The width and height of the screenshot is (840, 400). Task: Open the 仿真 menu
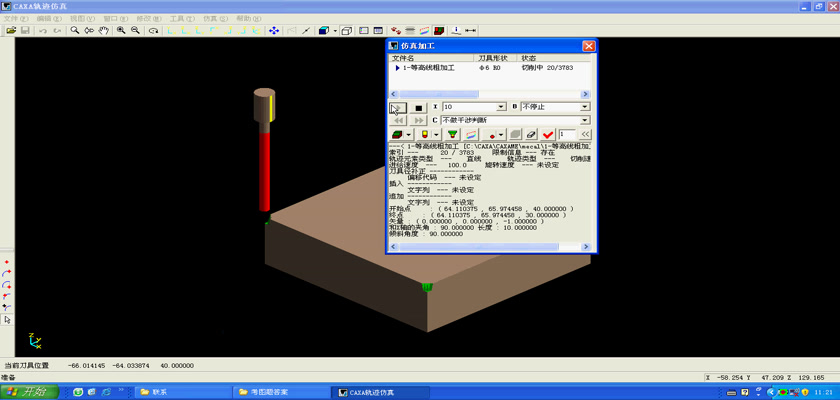pyautogui.click(x=215, y=18)
